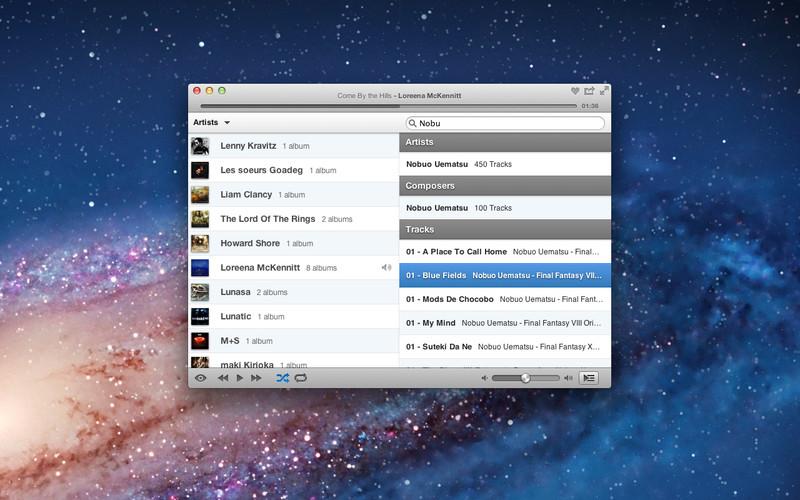Click the search field containing Nobu
The image size is (800, 500).
click(x=505, y=123)
